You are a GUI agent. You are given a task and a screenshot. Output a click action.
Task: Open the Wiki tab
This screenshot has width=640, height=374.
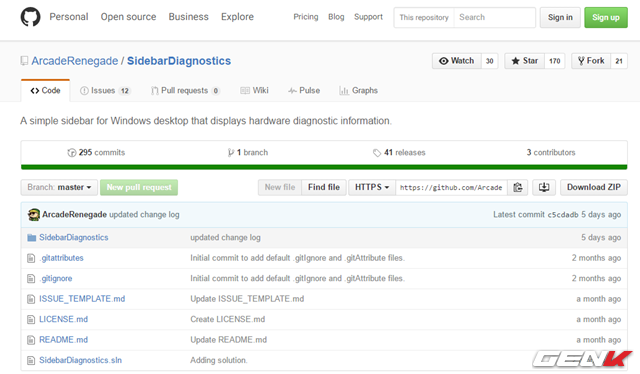[254, 91]
